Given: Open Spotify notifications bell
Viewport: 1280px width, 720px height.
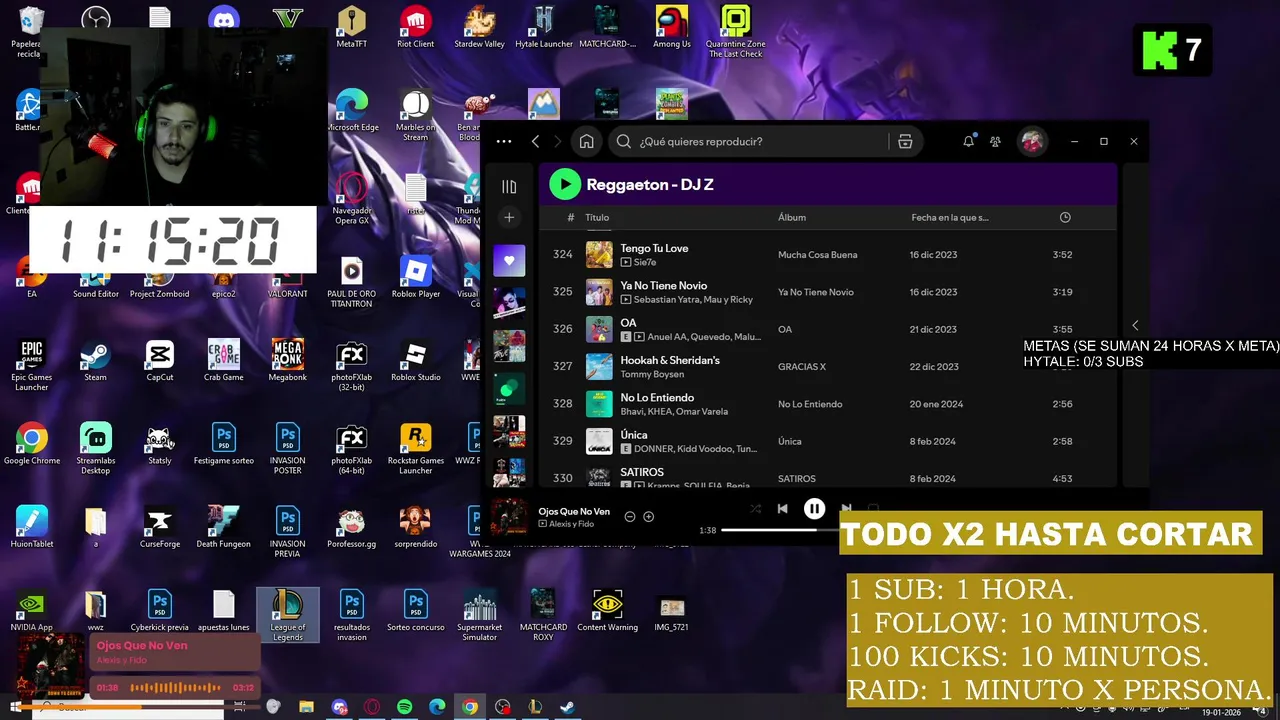Looking at the screenshot, I should click(x=968, y=141).
